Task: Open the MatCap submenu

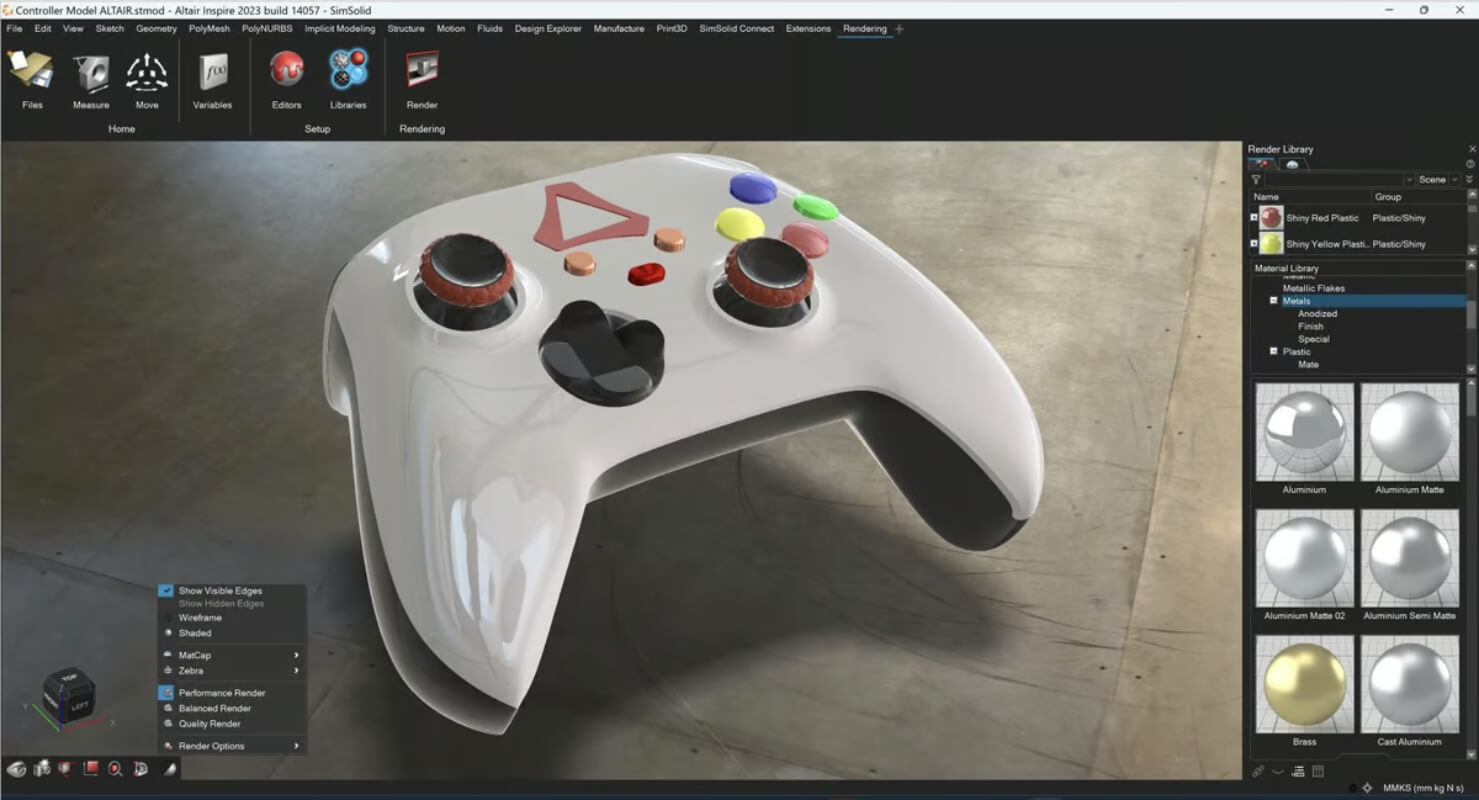Action: 232,655
